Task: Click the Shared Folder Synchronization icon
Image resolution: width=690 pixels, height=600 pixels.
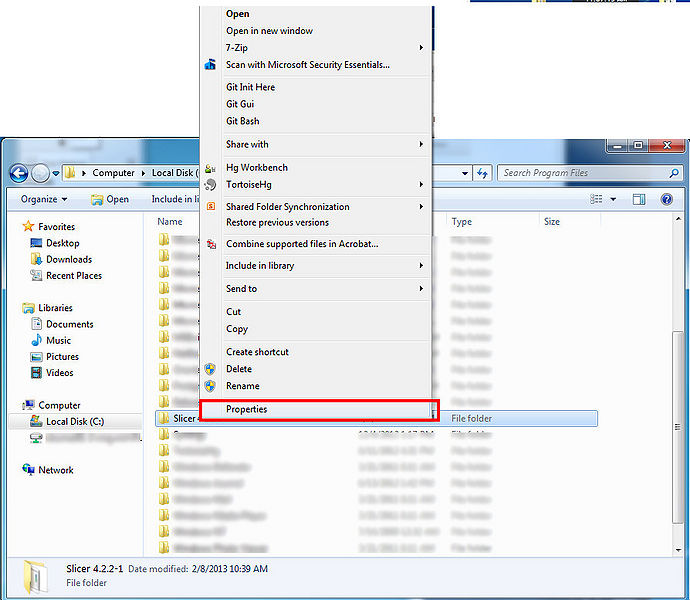Action: point(210,207)
